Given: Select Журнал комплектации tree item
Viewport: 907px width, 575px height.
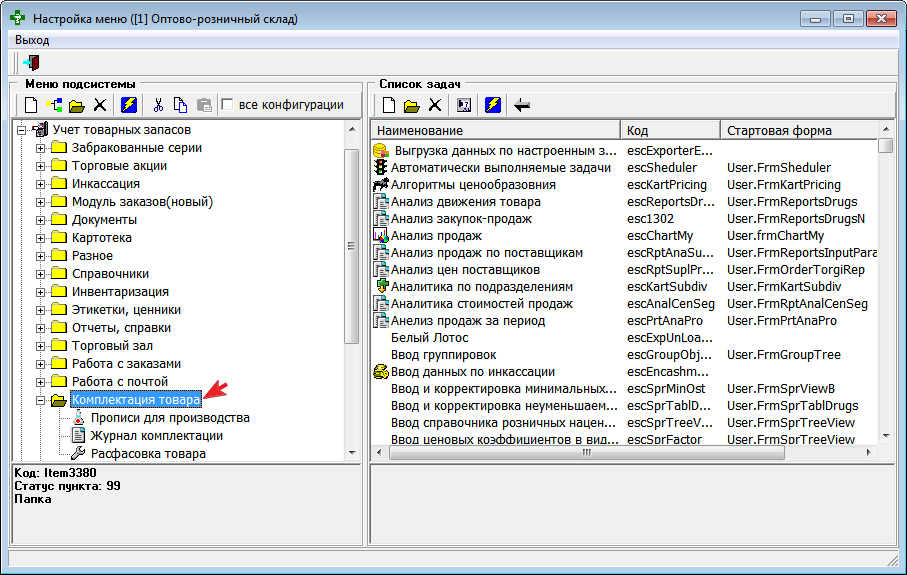Looking at the screenshot, I should tap(156, 436).
